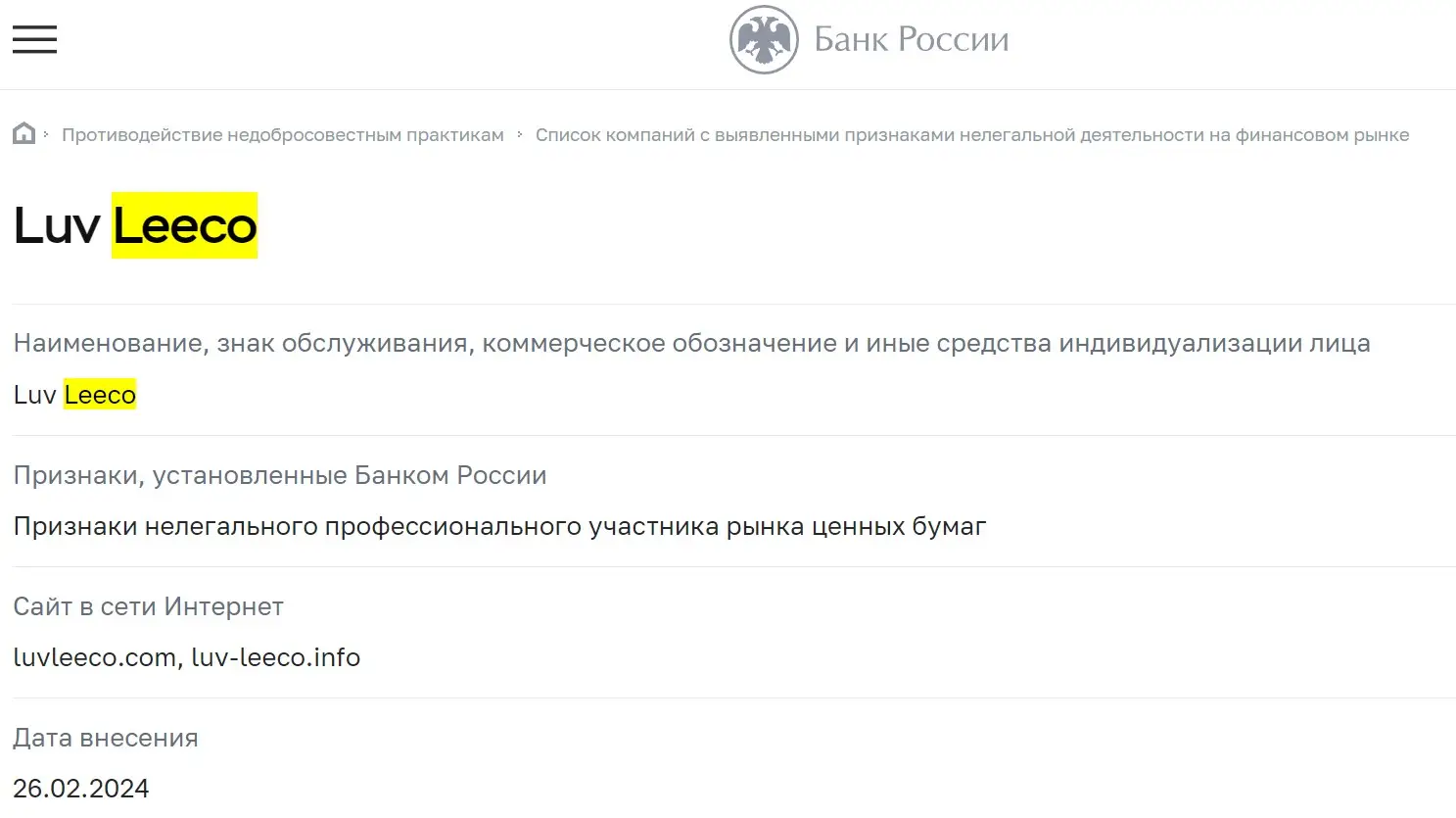Viewport: 1456px width, 818px height.
Task: Select the entry date 26.02.2024
Action: coord(81,788)
